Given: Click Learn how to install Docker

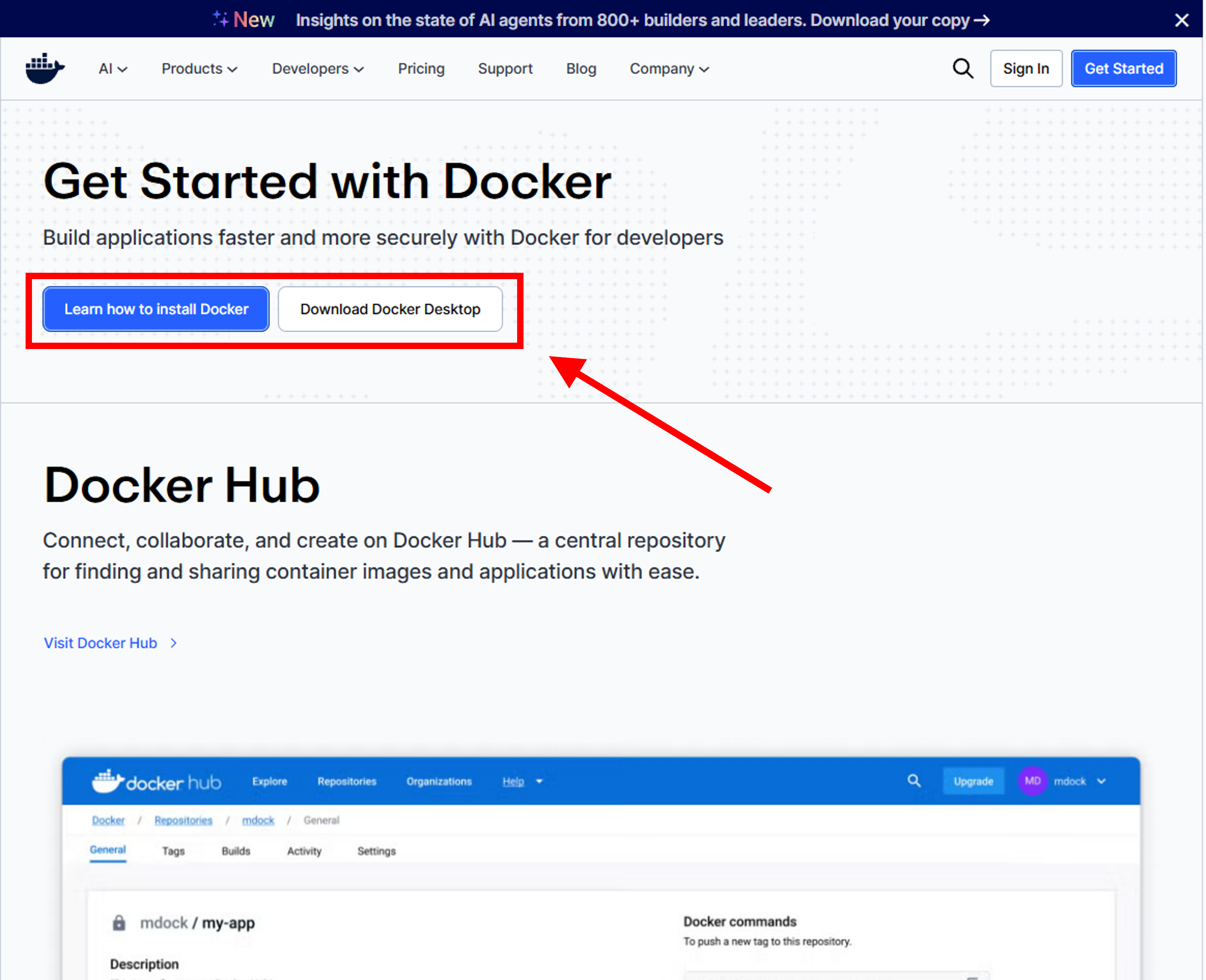Looking at the screenshot, I should click(156, 309).
